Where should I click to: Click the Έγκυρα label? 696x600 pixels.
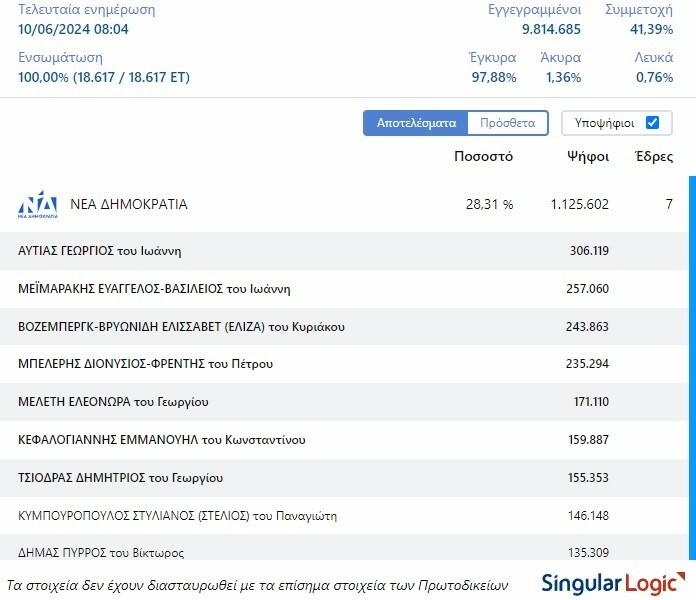(x=493, y=58)
